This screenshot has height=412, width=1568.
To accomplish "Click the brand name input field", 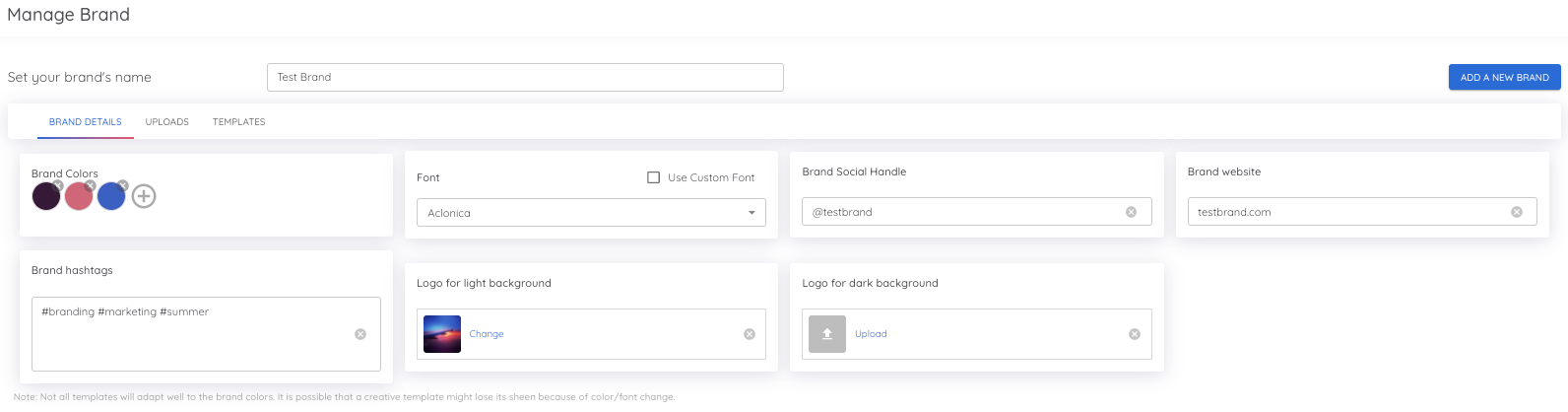I will coord(525,77).
